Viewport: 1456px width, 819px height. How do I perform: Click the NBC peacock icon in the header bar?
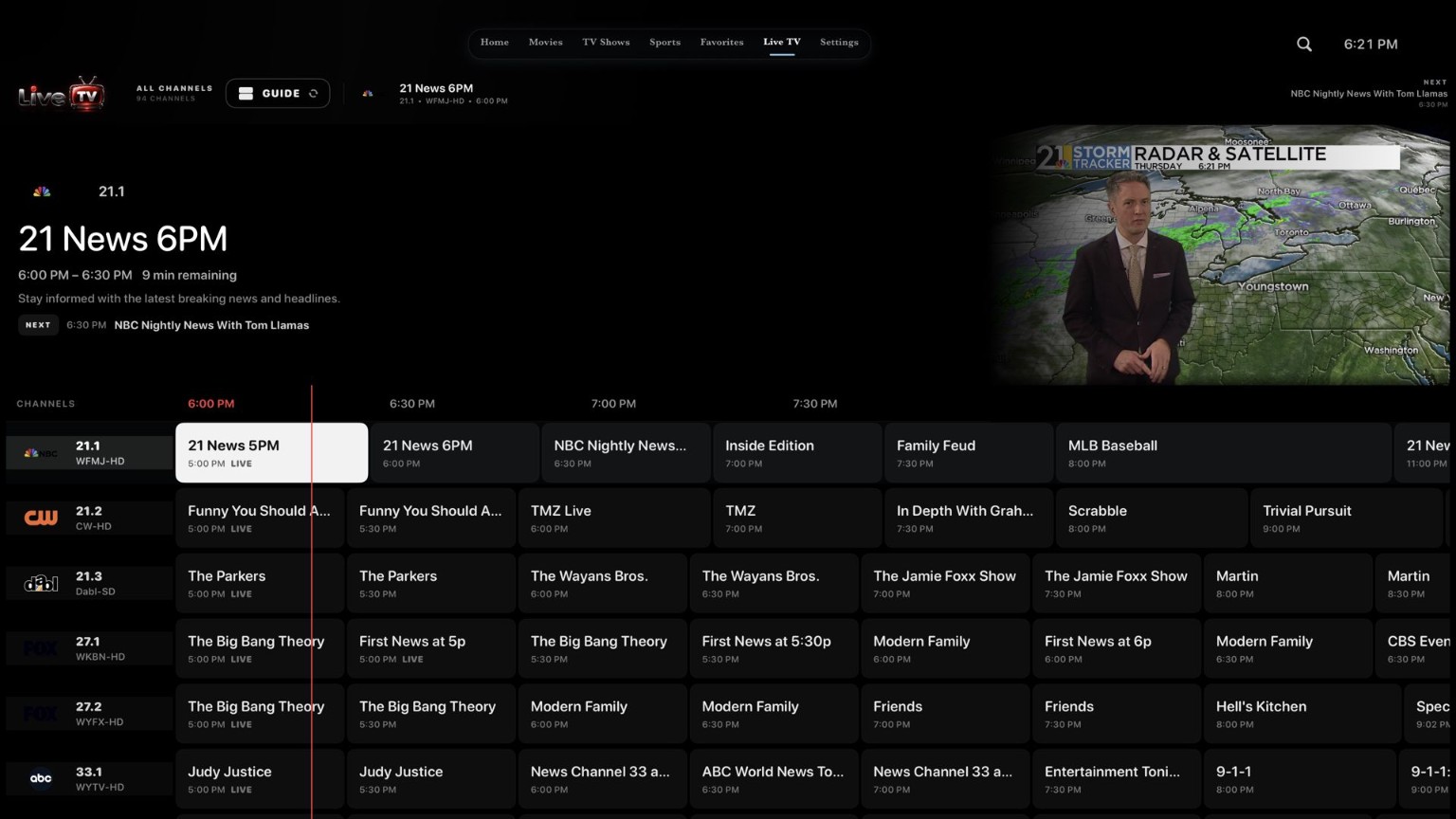point(368,94)
